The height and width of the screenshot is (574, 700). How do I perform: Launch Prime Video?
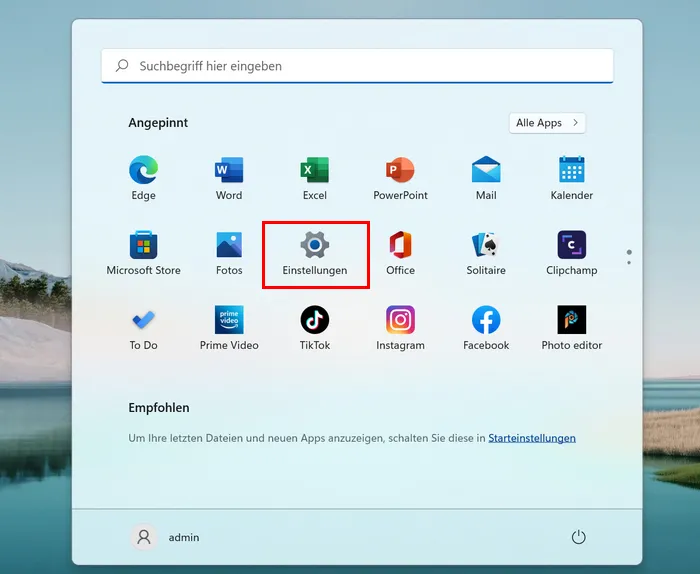pyautogui.click(x=229, y=328)
